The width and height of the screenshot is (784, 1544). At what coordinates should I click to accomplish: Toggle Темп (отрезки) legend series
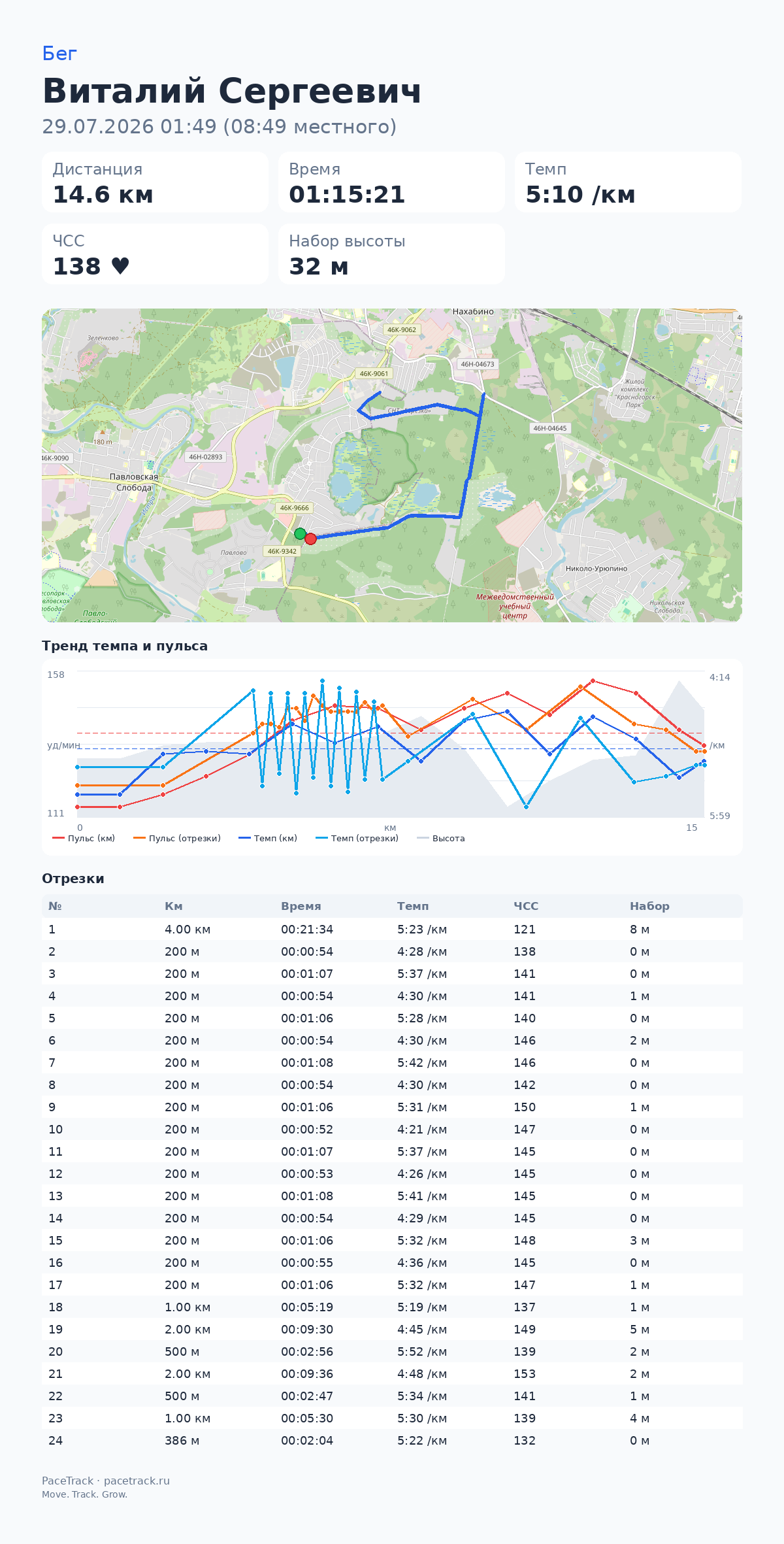click(x=357, y=838)
